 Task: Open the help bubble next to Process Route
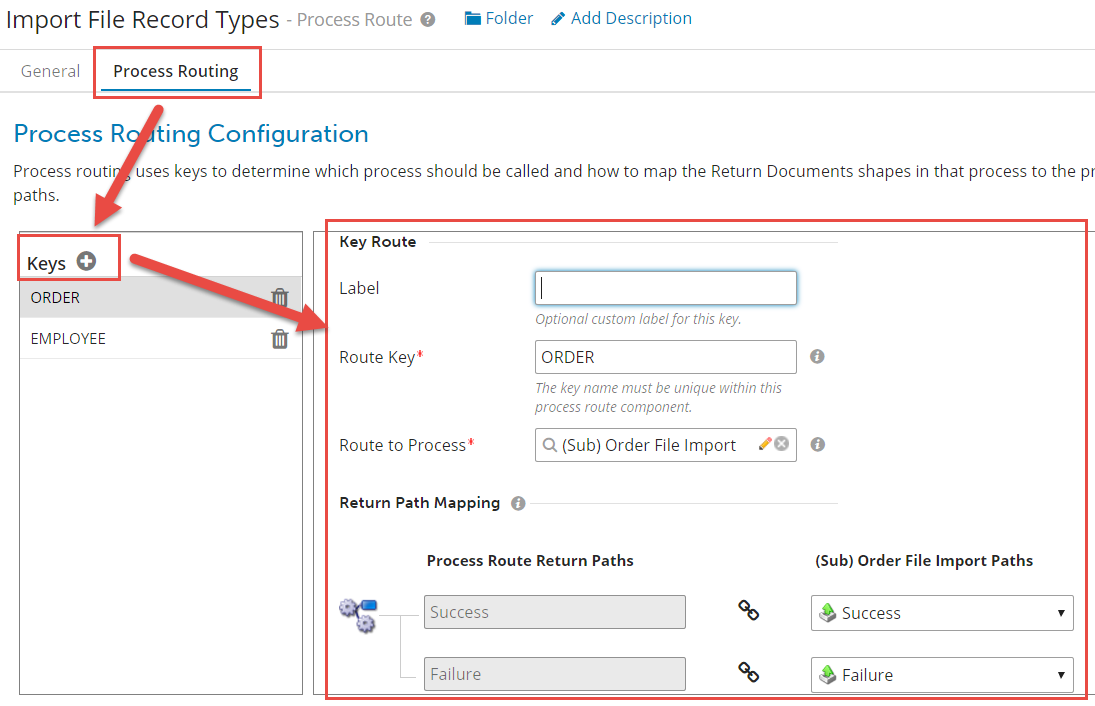pyautogui.click(x=426, y=18)
